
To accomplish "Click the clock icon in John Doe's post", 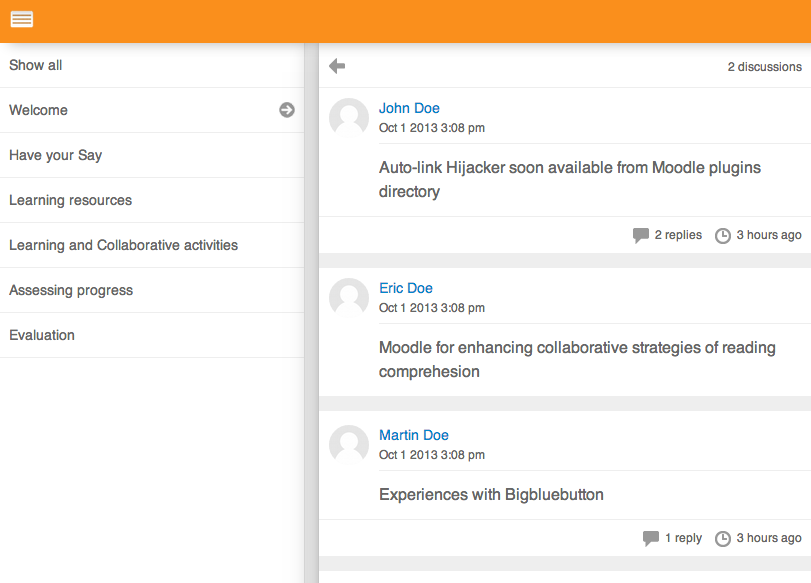I will 723,236.
